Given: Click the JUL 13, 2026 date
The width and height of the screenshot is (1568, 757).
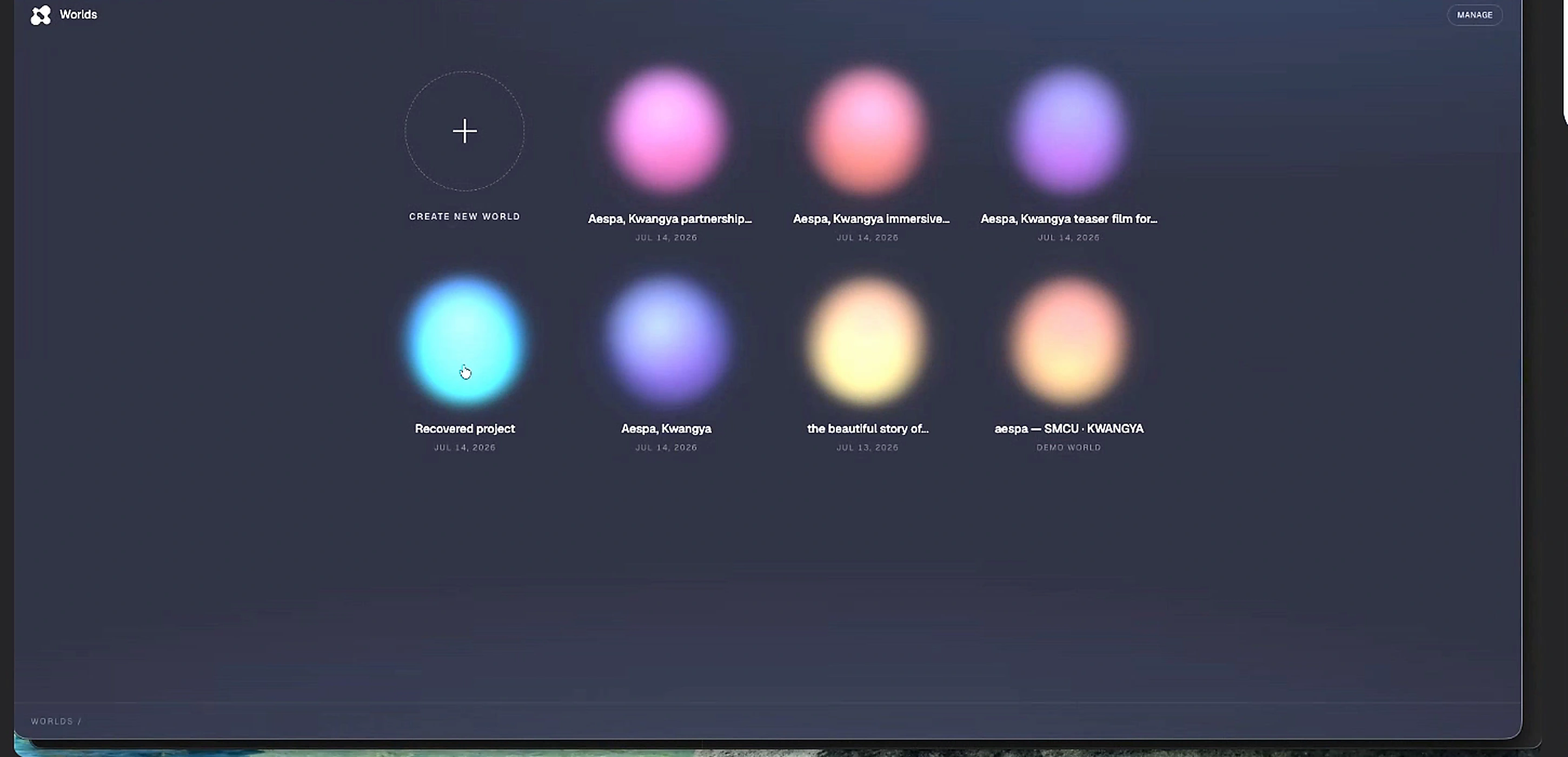Looking at the screenshot, I should [x=867, y=448].
